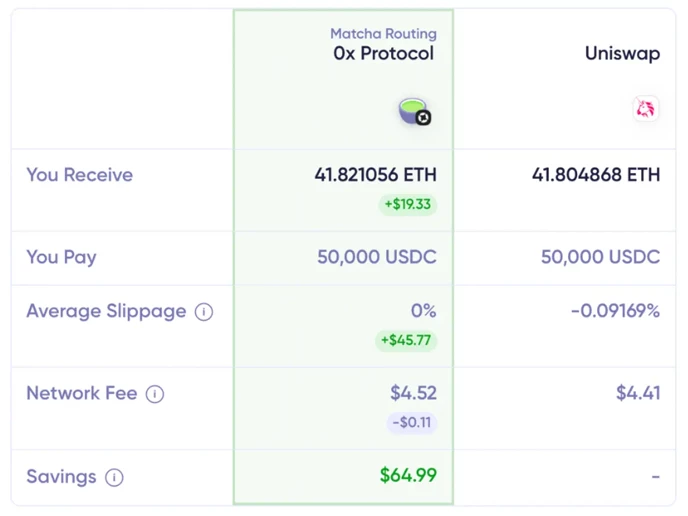This screenshot has height=516, width=688.
Task: Click the You Pay row label
Action: click(x=61, y=257)
